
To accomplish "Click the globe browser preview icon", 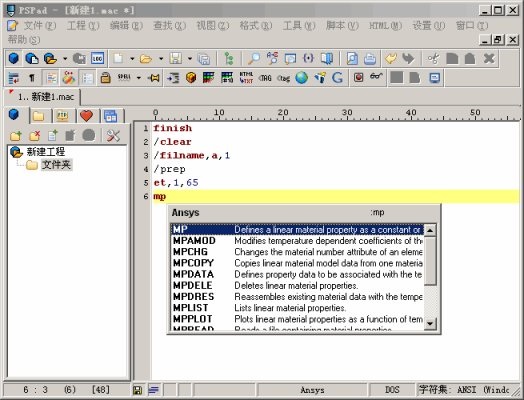I will pyautogui.click(x=301, y=78).
